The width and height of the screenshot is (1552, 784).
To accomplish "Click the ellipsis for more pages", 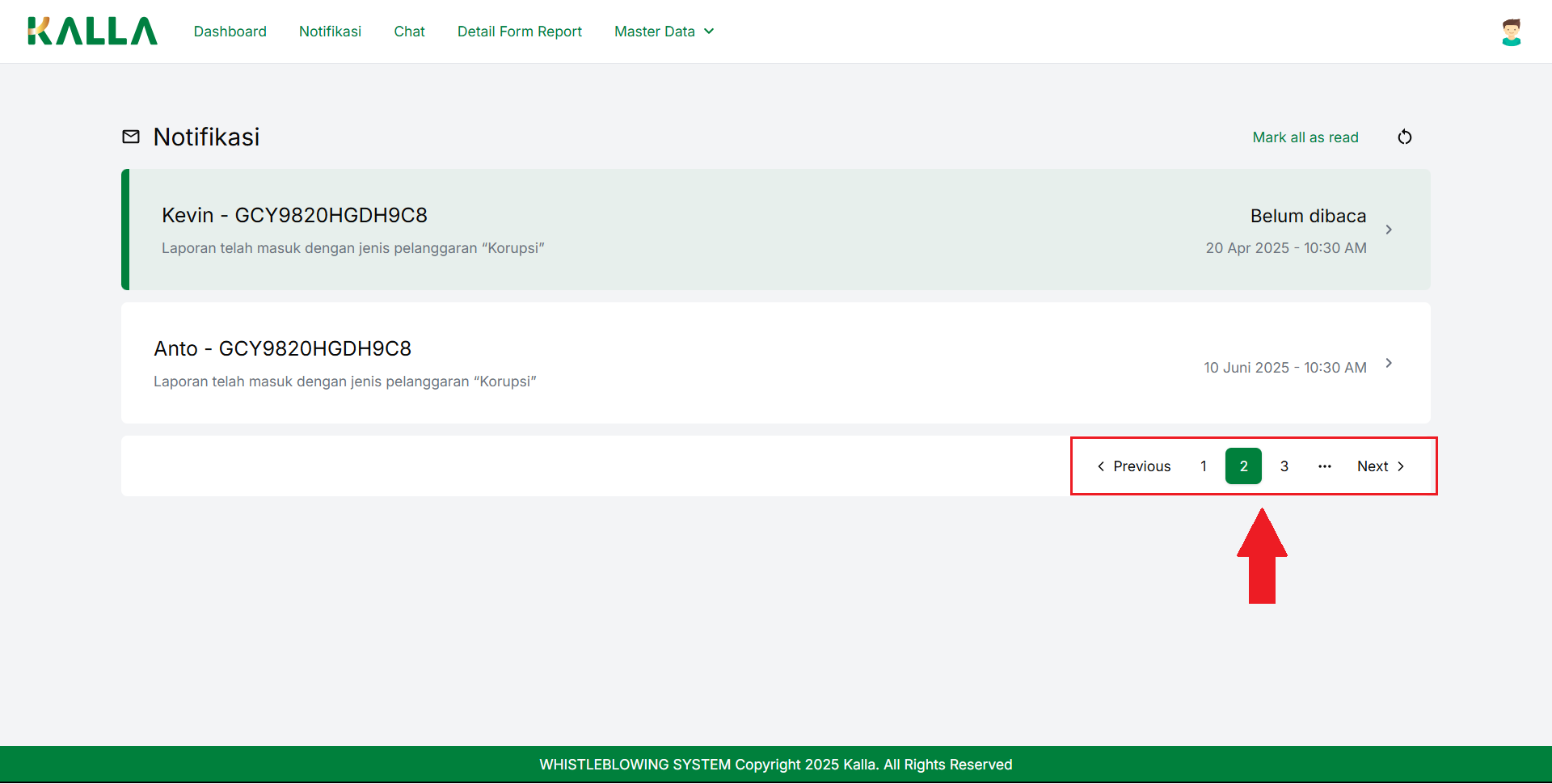I will [x=1324, y=466].
